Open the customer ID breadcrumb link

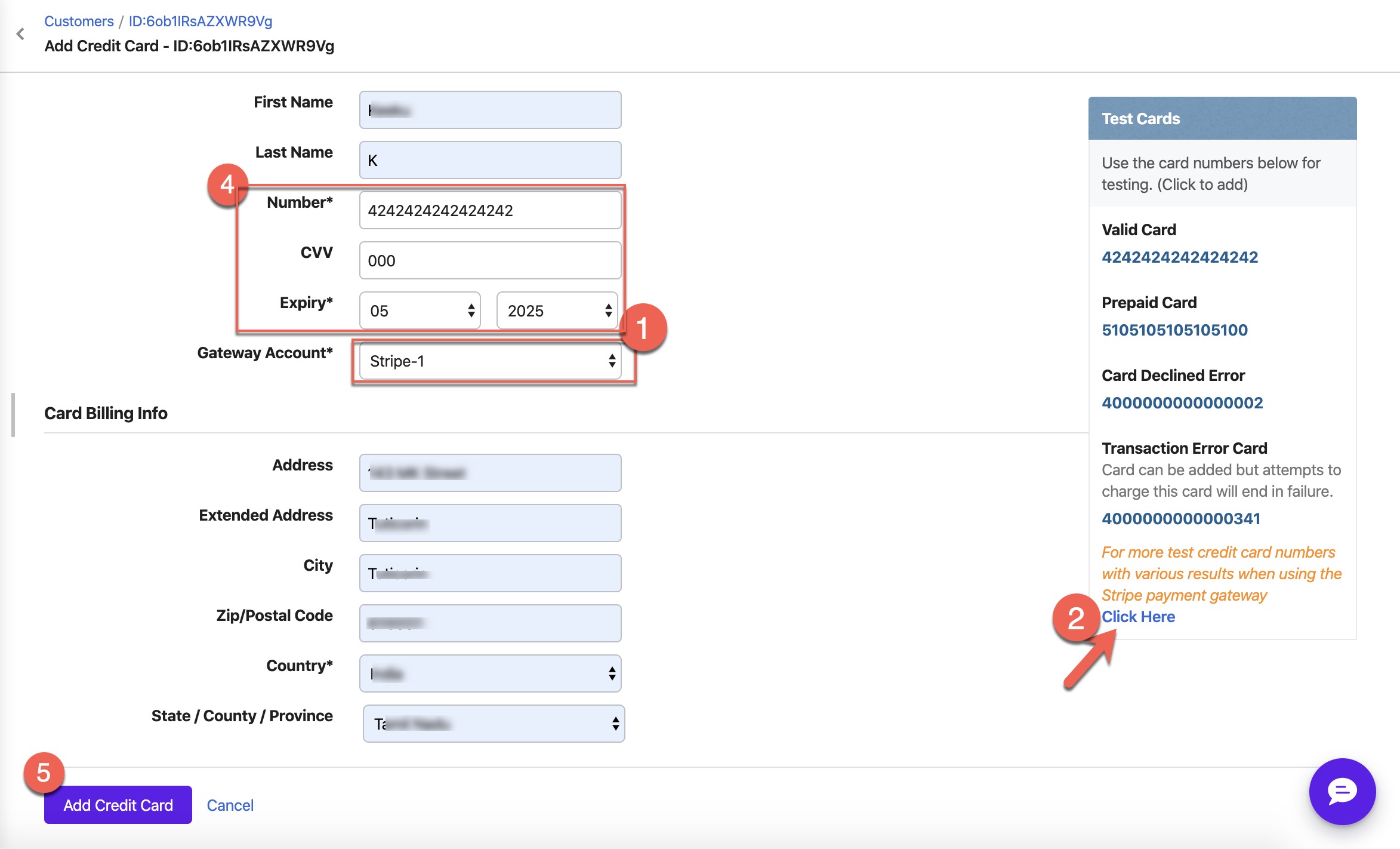pos(201,21)
